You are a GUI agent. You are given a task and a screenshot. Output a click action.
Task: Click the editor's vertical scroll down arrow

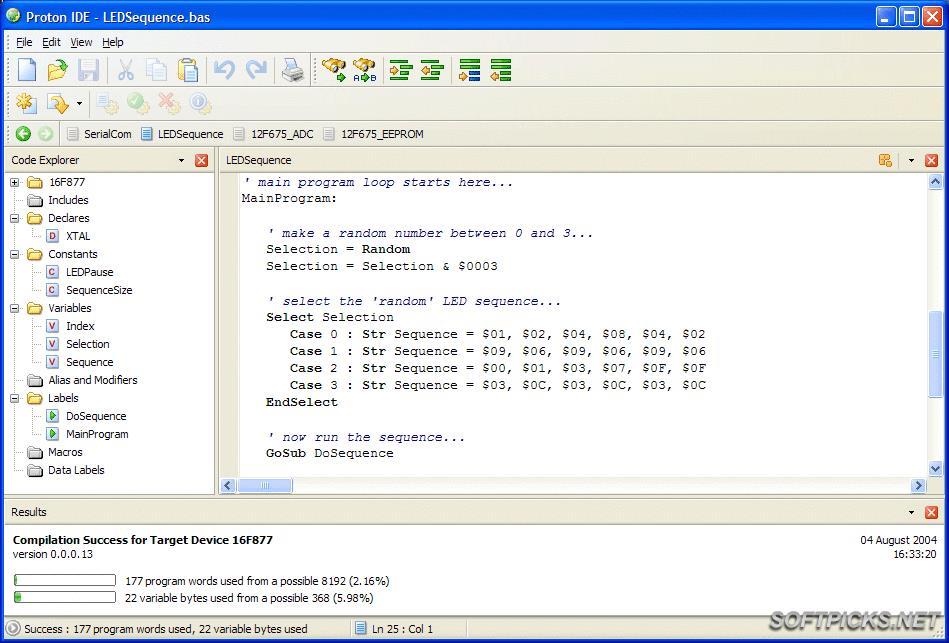point(935,468)
